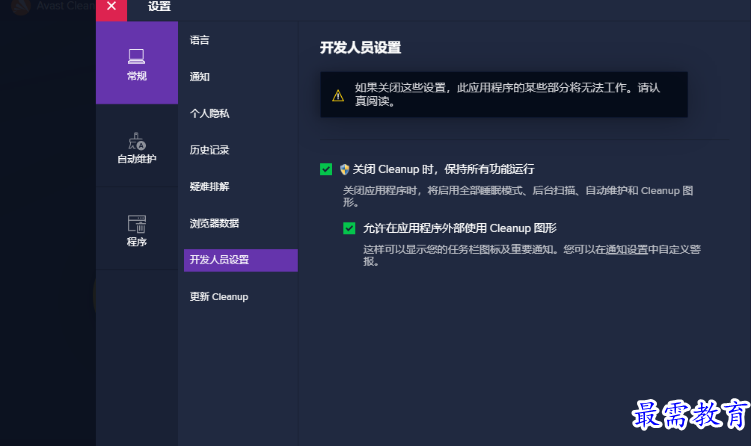
Task: Click the Avast Cleanup logo in background window
Action: click(x=21, y=7)
